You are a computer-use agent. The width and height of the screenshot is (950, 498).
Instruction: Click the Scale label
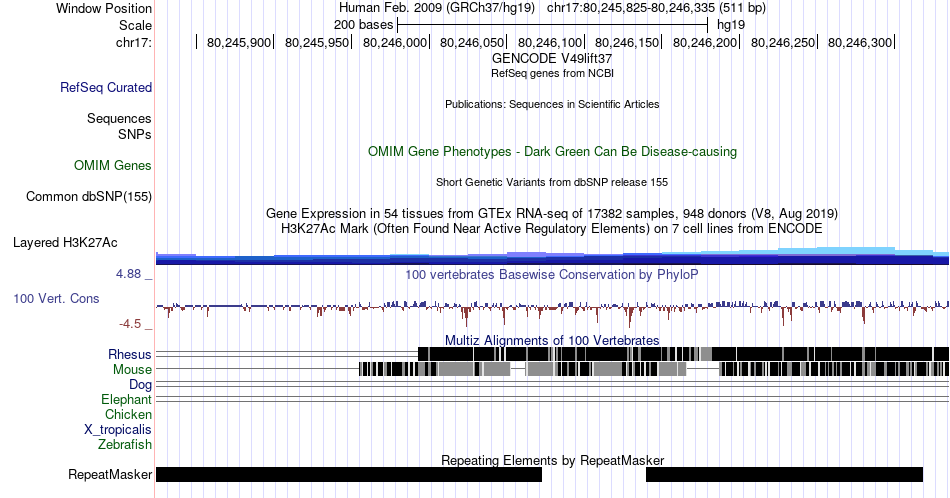point(135,25)
